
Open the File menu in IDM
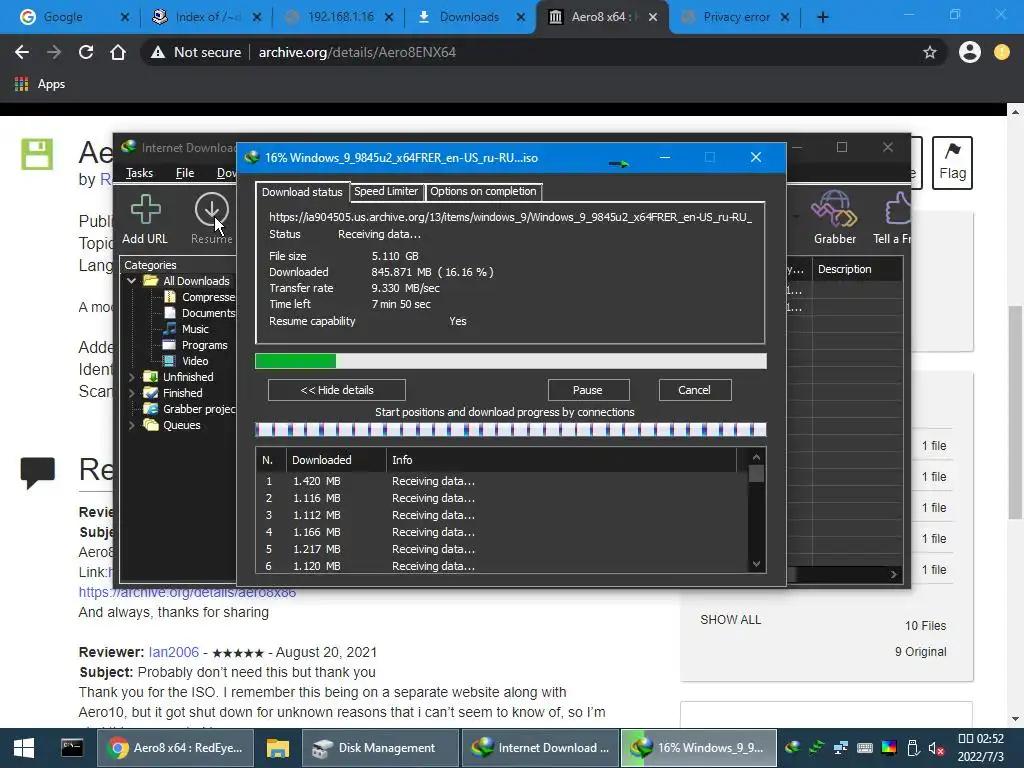point(185,172)
